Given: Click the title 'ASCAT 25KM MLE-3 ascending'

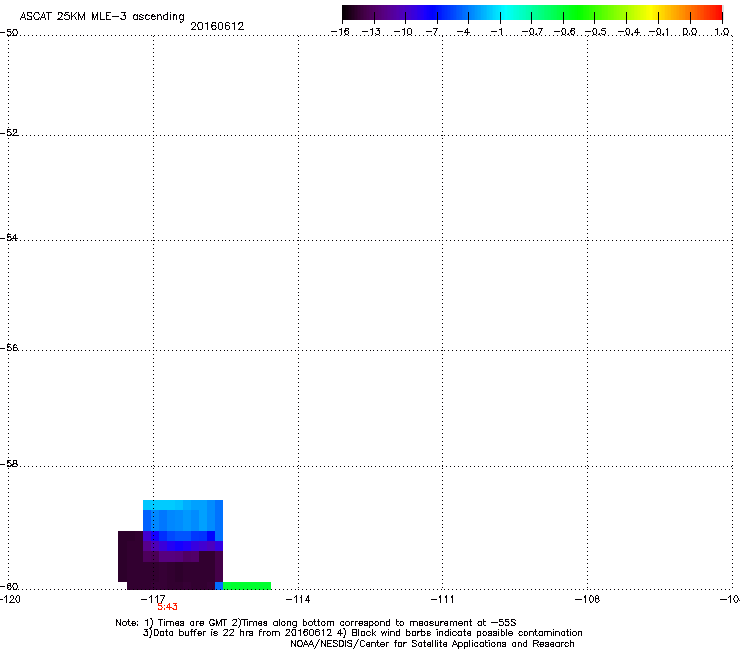Looking at the screenshot, I should [x=102, y=16].
